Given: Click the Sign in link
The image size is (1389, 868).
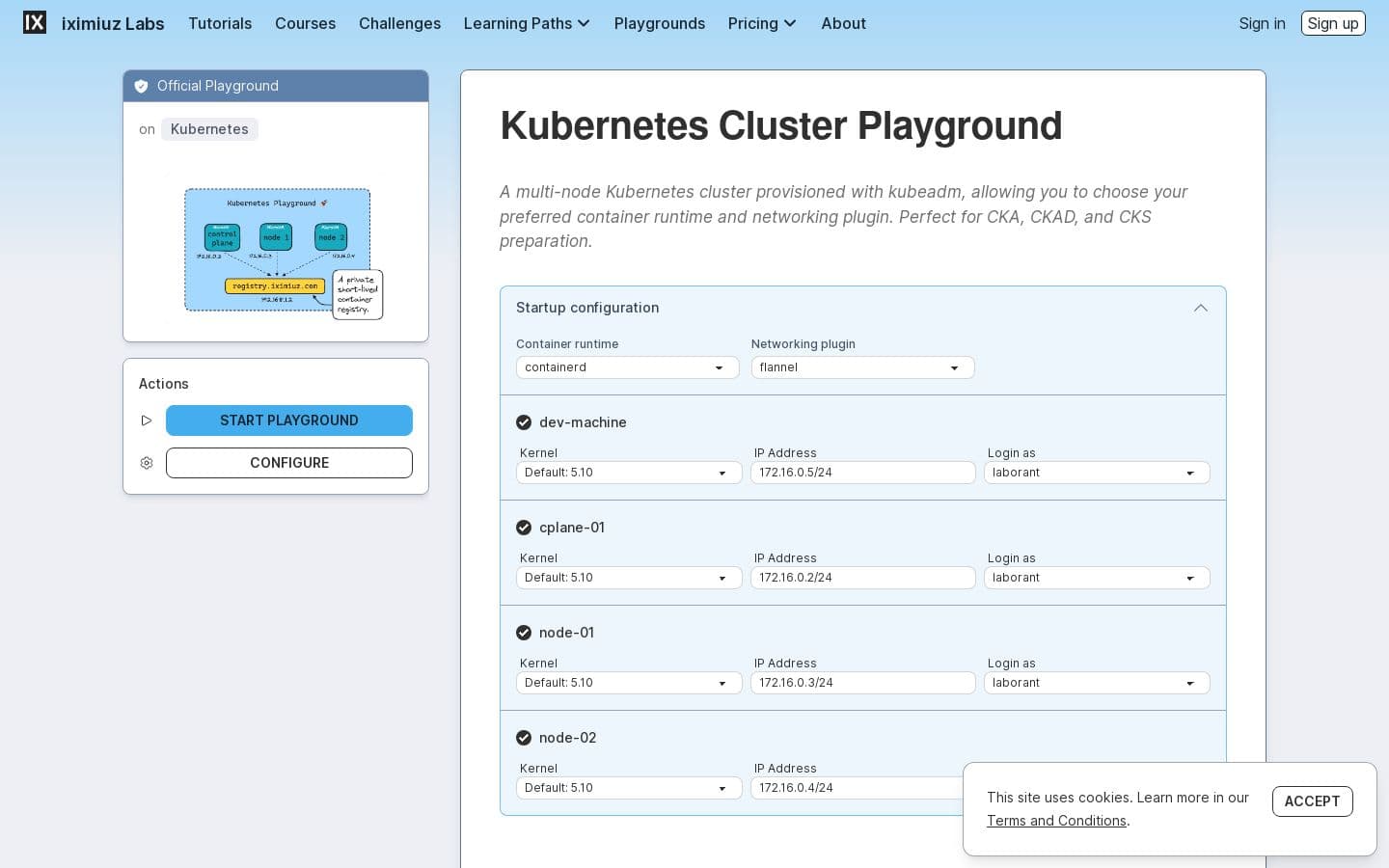Looking at the screenshot, I should pos(1262,23).
